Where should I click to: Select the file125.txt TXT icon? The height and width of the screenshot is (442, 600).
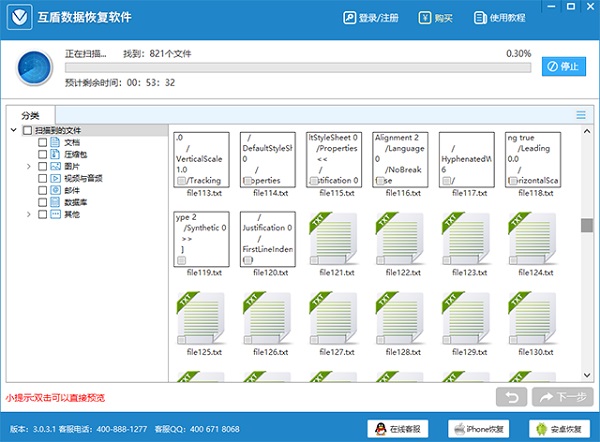coord(201,318)
